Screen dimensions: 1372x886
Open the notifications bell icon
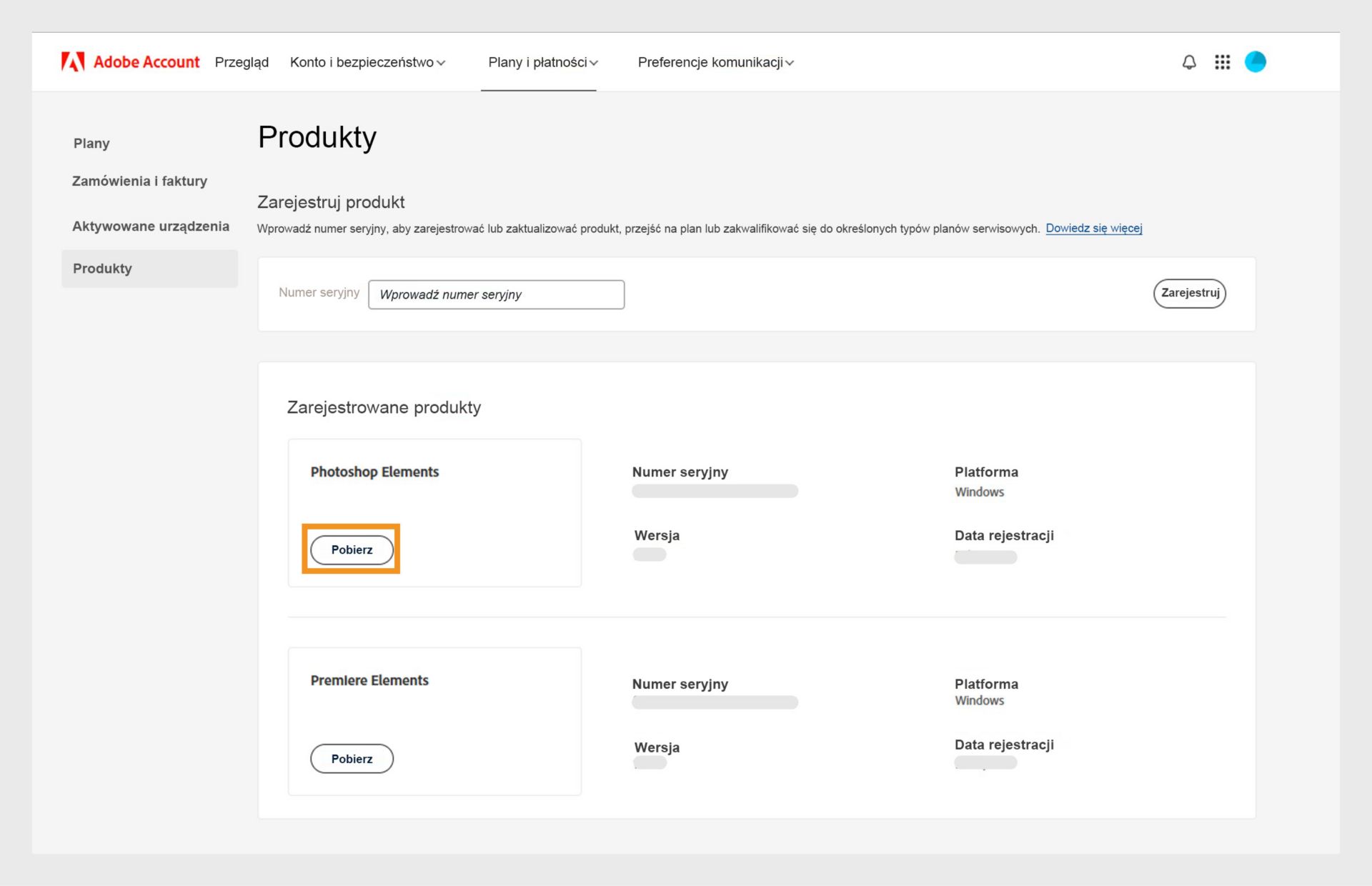pos(1188,62)
